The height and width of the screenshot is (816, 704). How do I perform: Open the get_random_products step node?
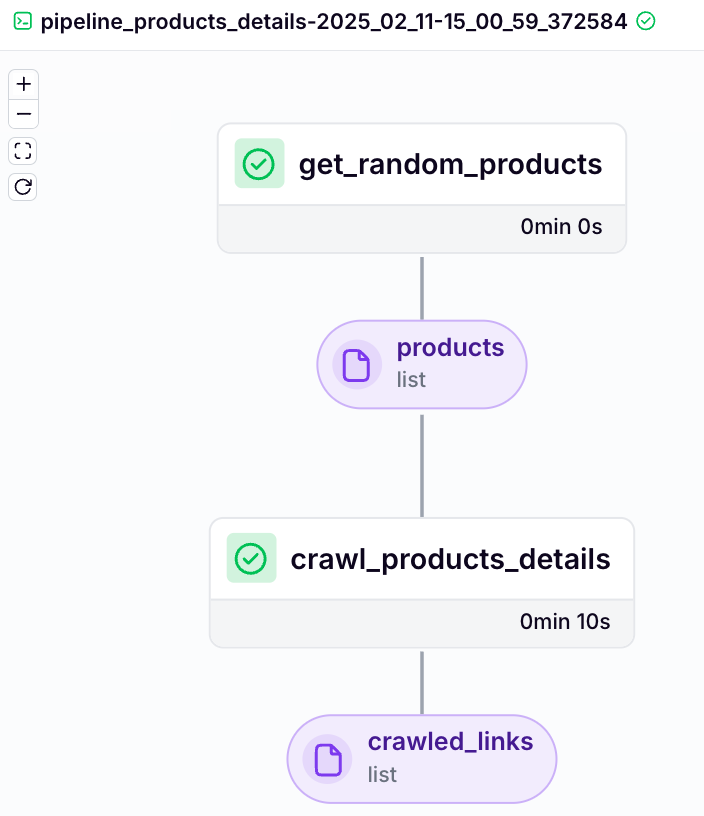coord(422,188)
